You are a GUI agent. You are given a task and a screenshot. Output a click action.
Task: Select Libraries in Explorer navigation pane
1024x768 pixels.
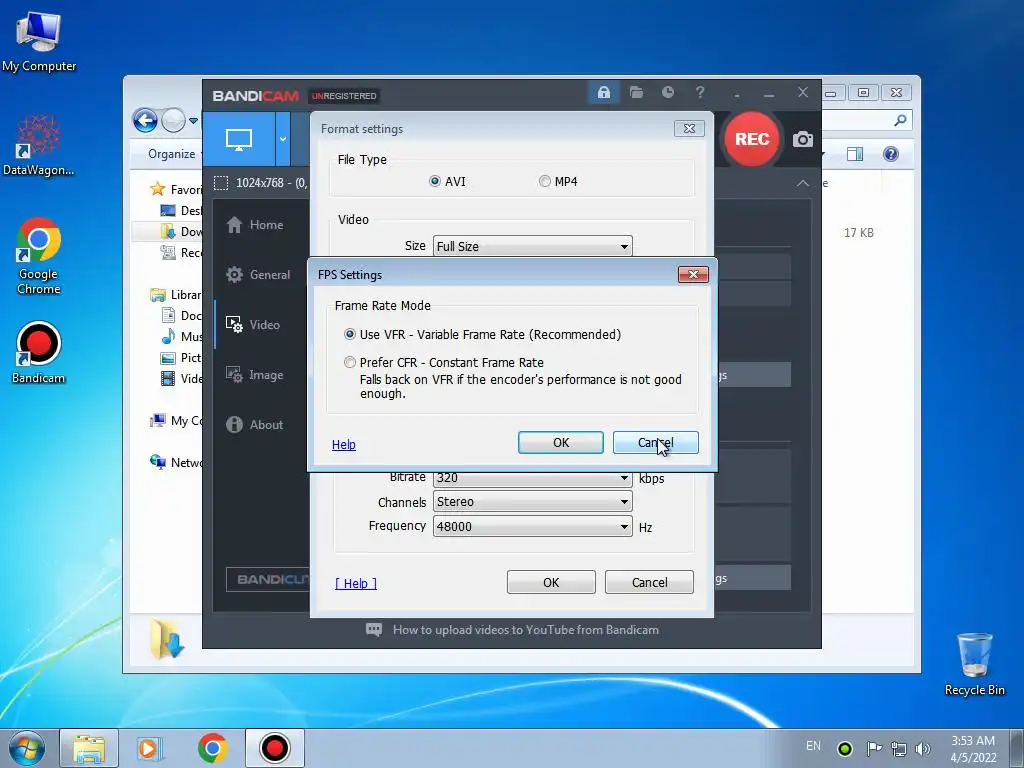(x=176, y=295)
